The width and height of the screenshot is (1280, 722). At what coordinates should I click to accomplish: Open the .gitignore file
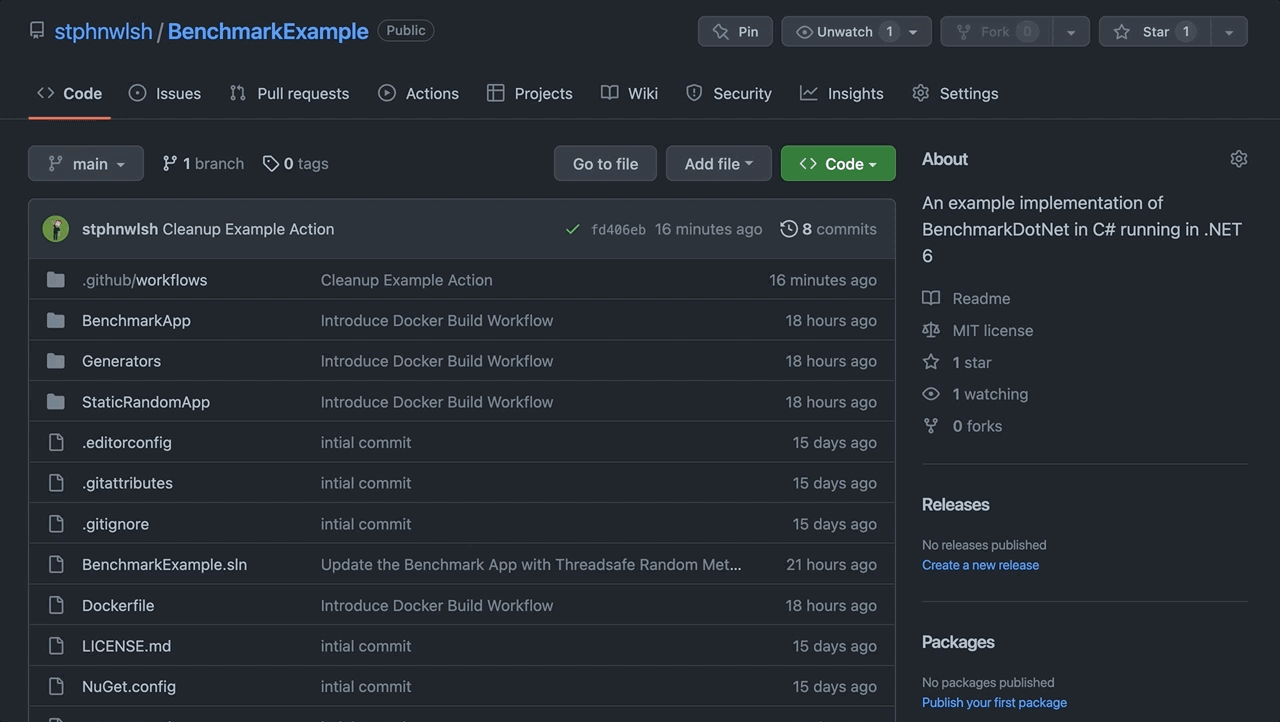point(115,524)
